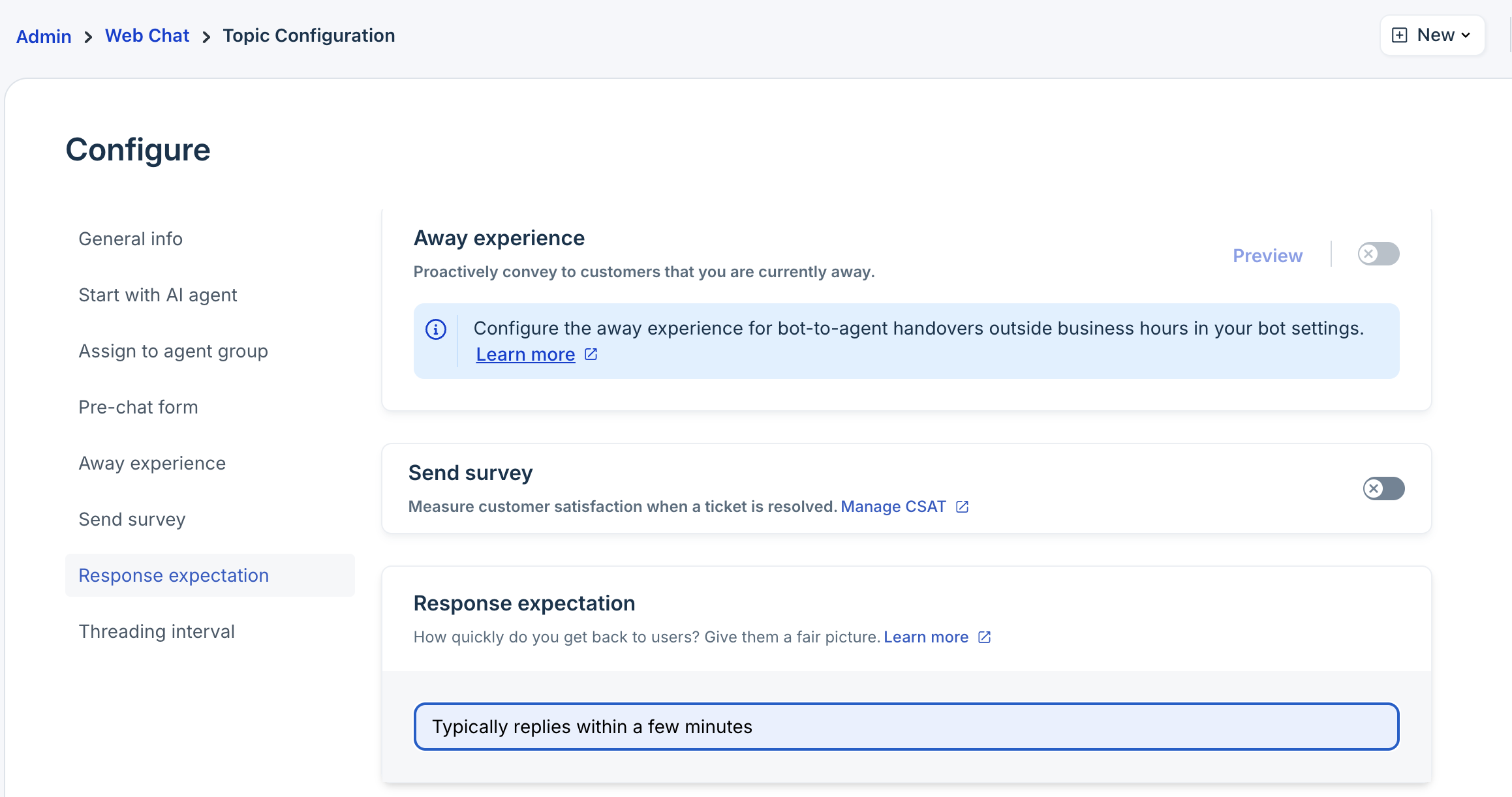Click external link icon in Response expectation description
Viewport: 1512px width, 797px height.
(x=984, y=637)
